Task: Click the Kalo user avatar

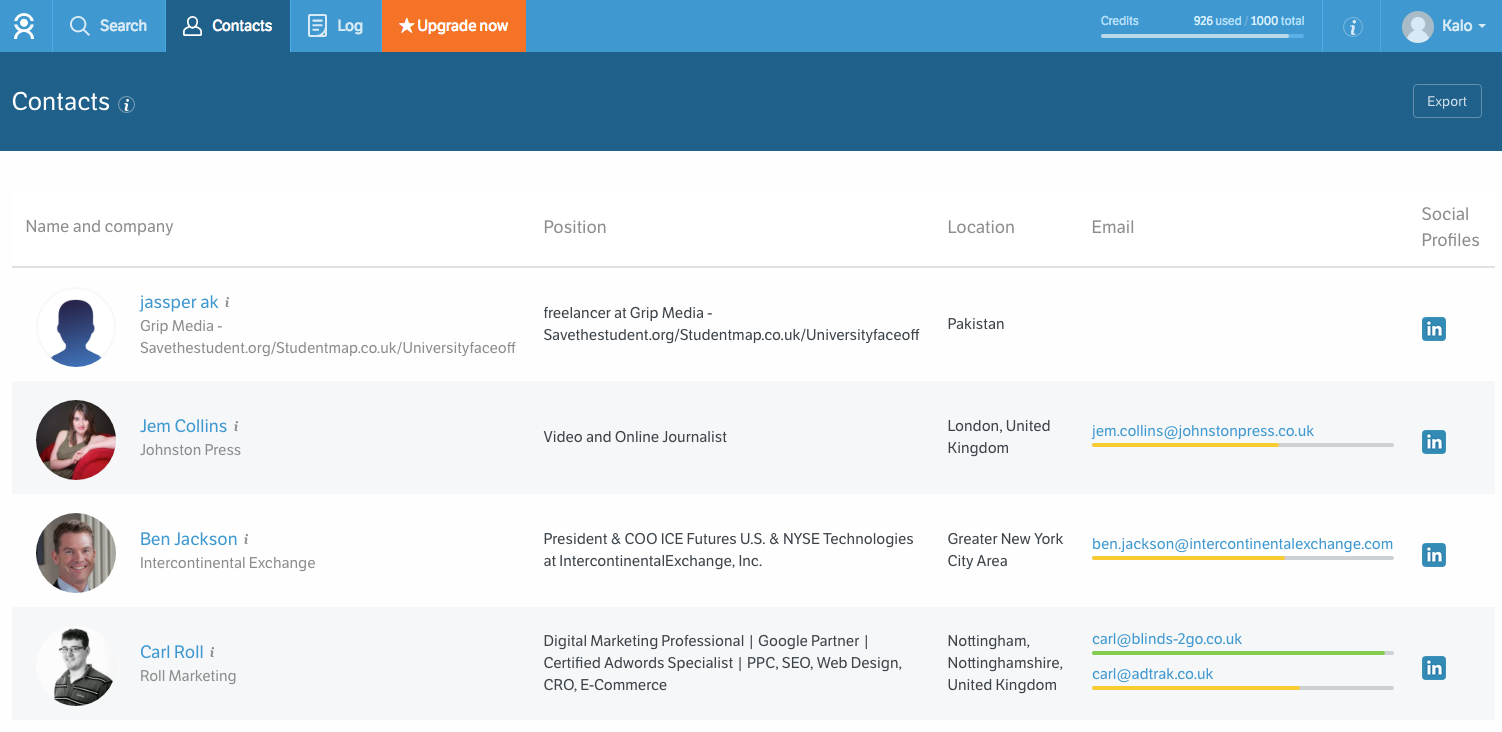Action: pyautogui.click(x=1417, y=27)
